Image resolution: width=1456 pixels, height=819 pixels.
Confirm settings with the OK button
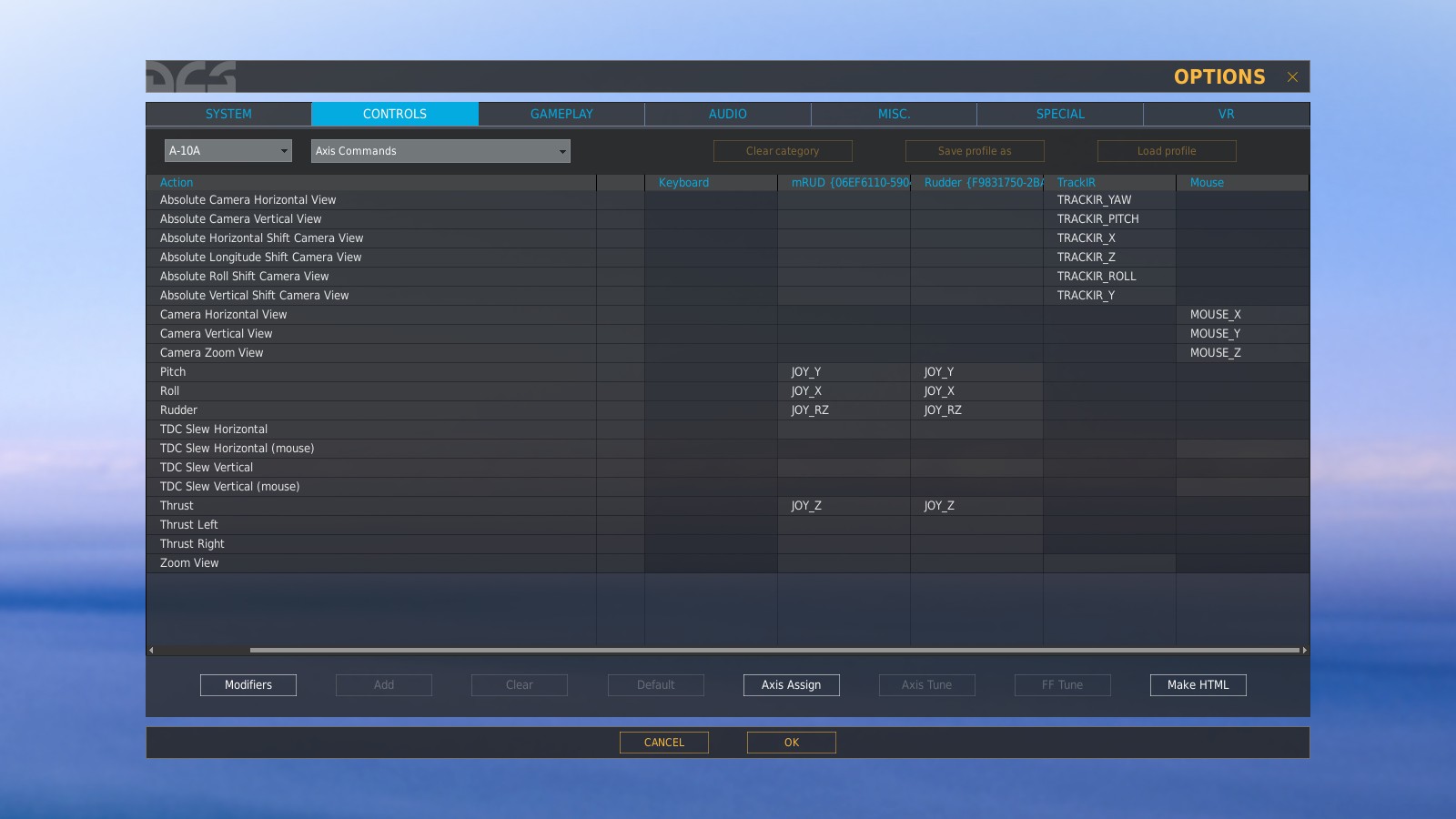(792, 743)
